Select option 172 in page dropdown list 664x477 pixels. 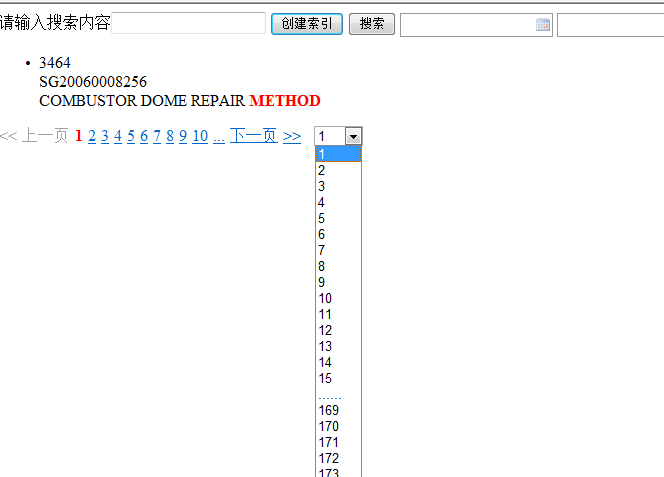tap(338, 458)
